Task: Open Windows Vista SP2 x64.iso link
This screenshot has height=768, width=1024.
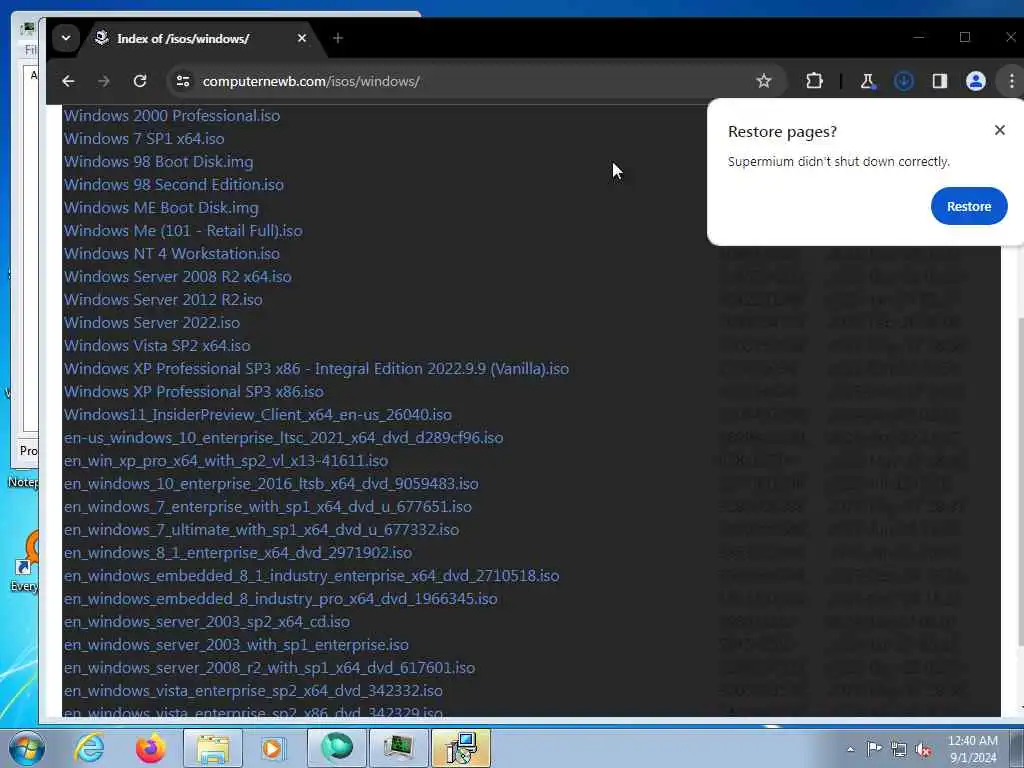Action: tap(157, 345)
